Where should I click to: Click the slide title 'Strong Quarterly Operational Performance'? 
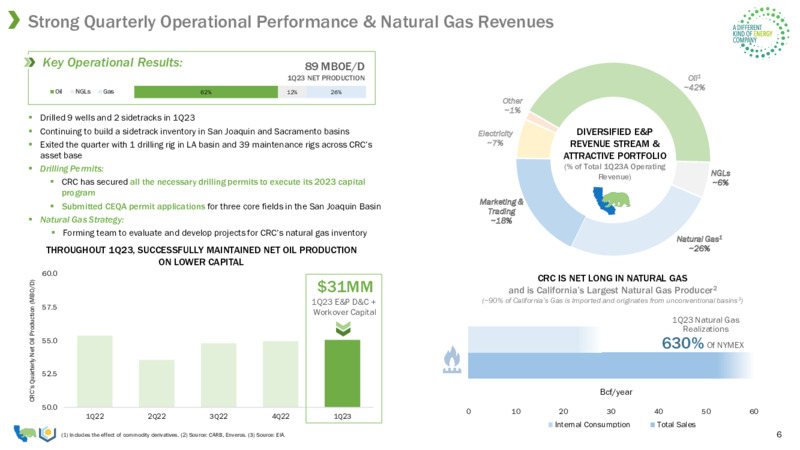coord(291,21)
